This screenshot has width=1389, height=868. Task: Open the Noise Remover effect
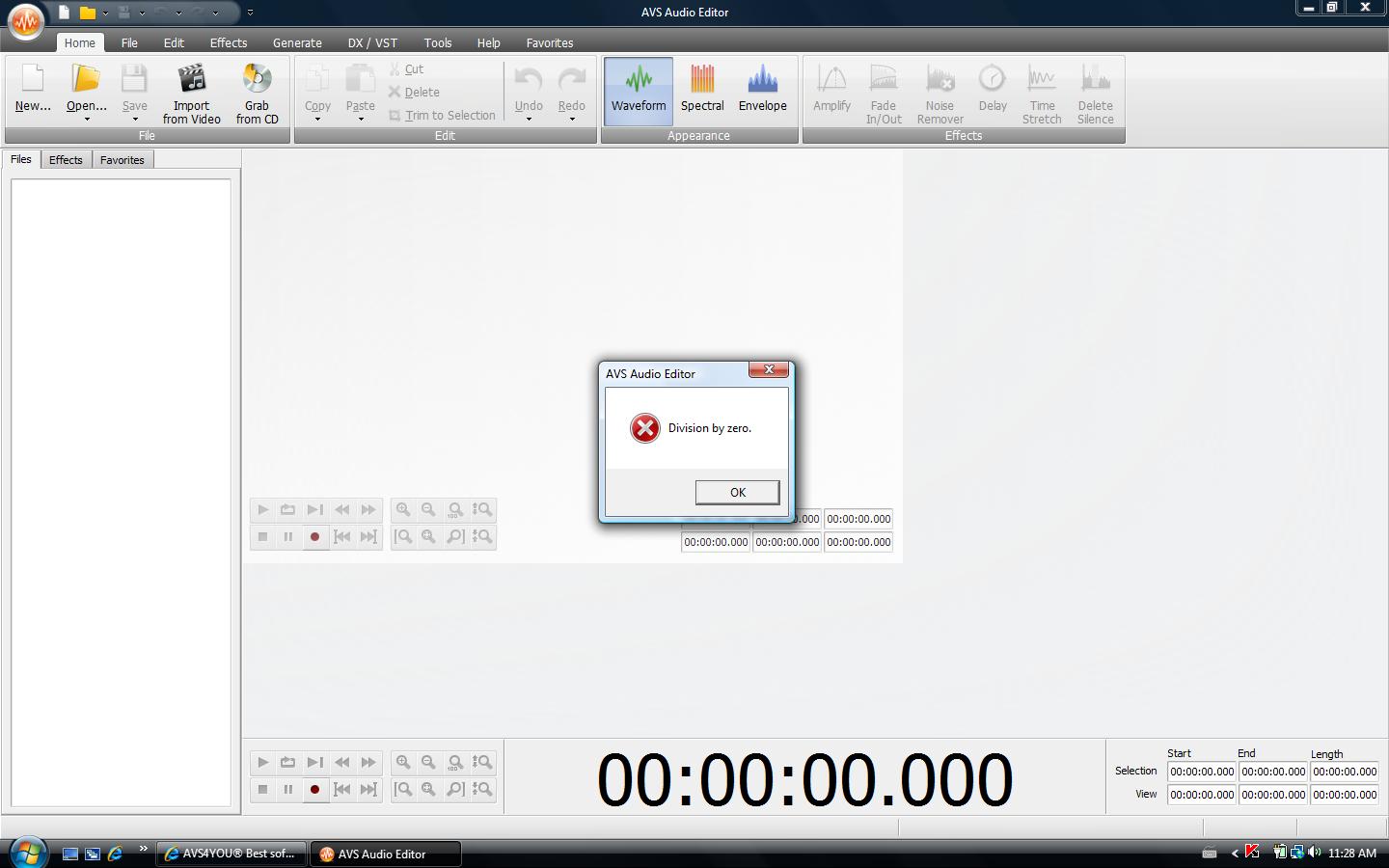tap(940, 93)
